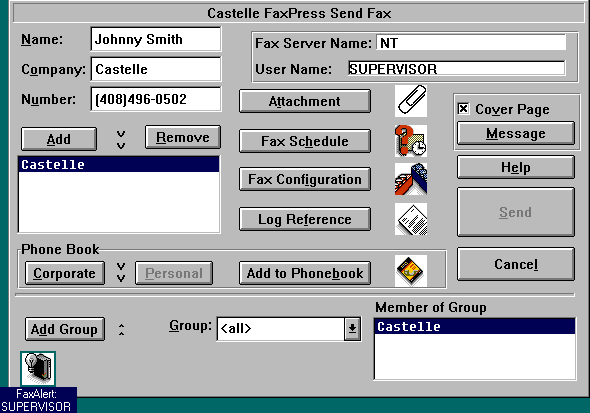590x413 pixels.
Task: Click the <all> group combo box text
Action: [281, 329]
